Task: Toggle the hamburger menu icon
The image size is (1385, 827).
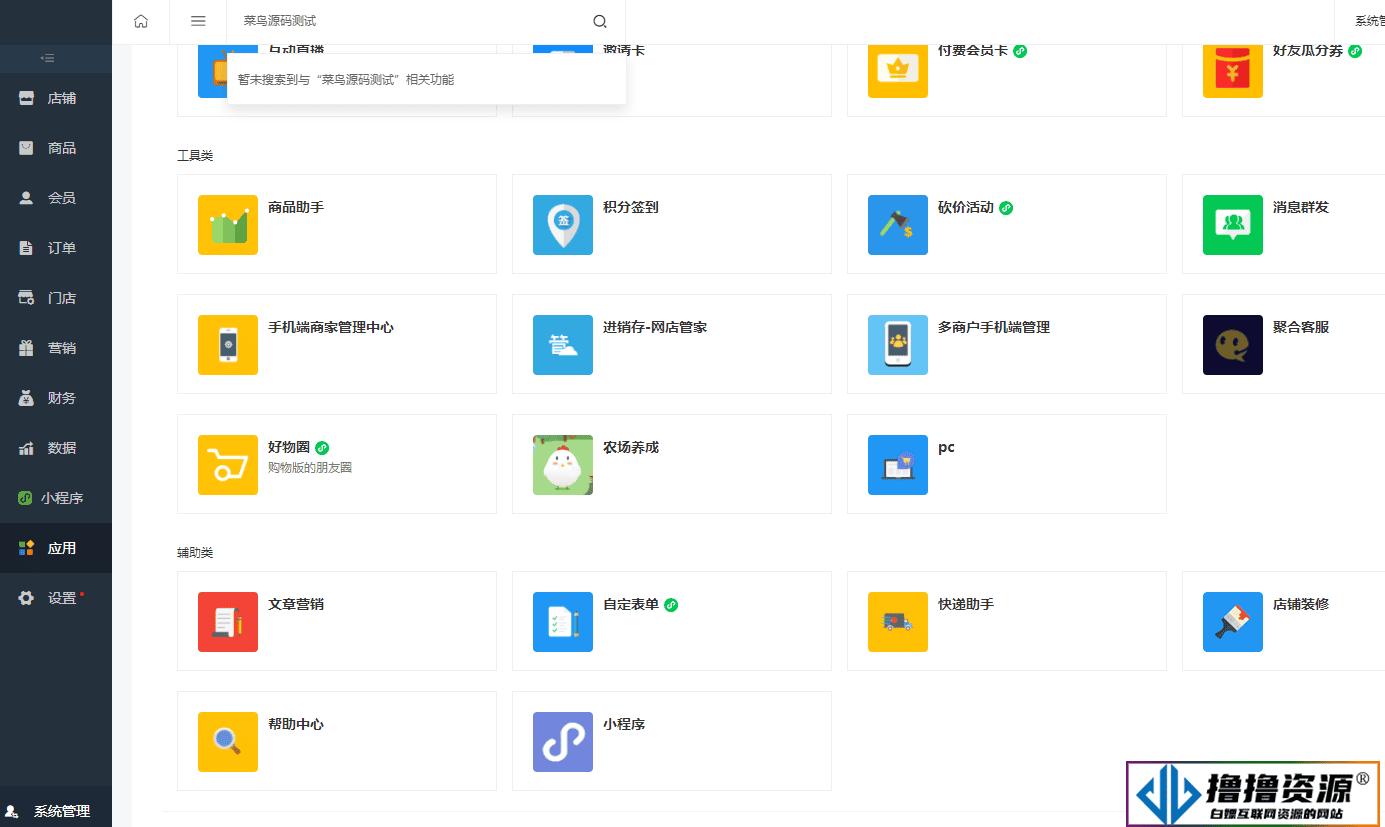Action: point(198,21)
